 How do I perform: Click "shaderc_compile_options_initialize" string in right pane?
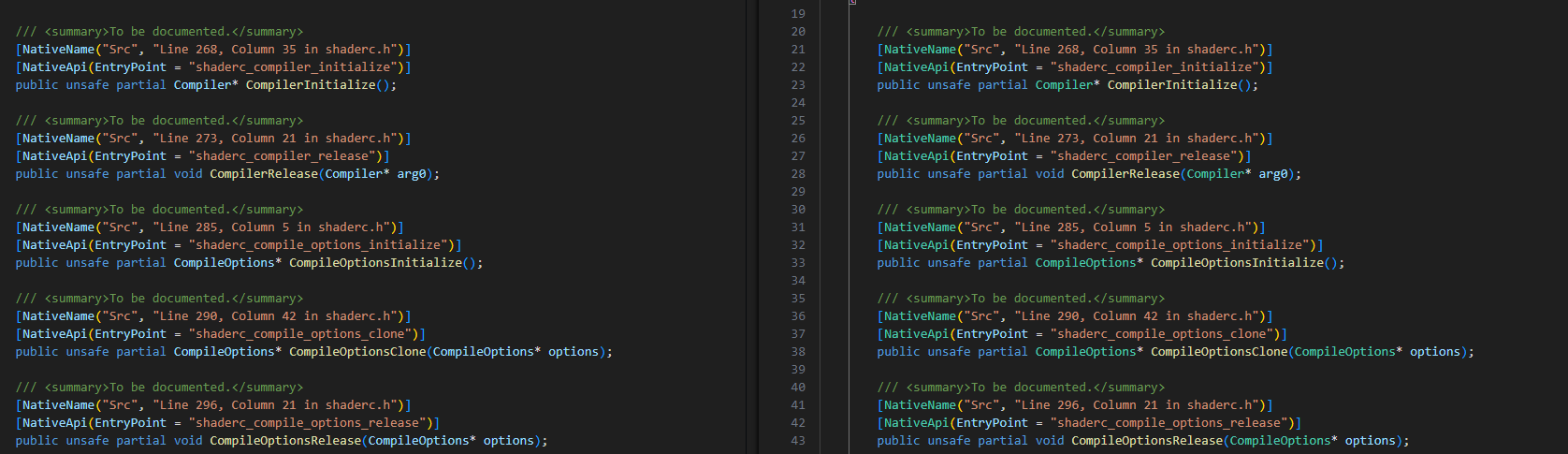pos(1180,245)
